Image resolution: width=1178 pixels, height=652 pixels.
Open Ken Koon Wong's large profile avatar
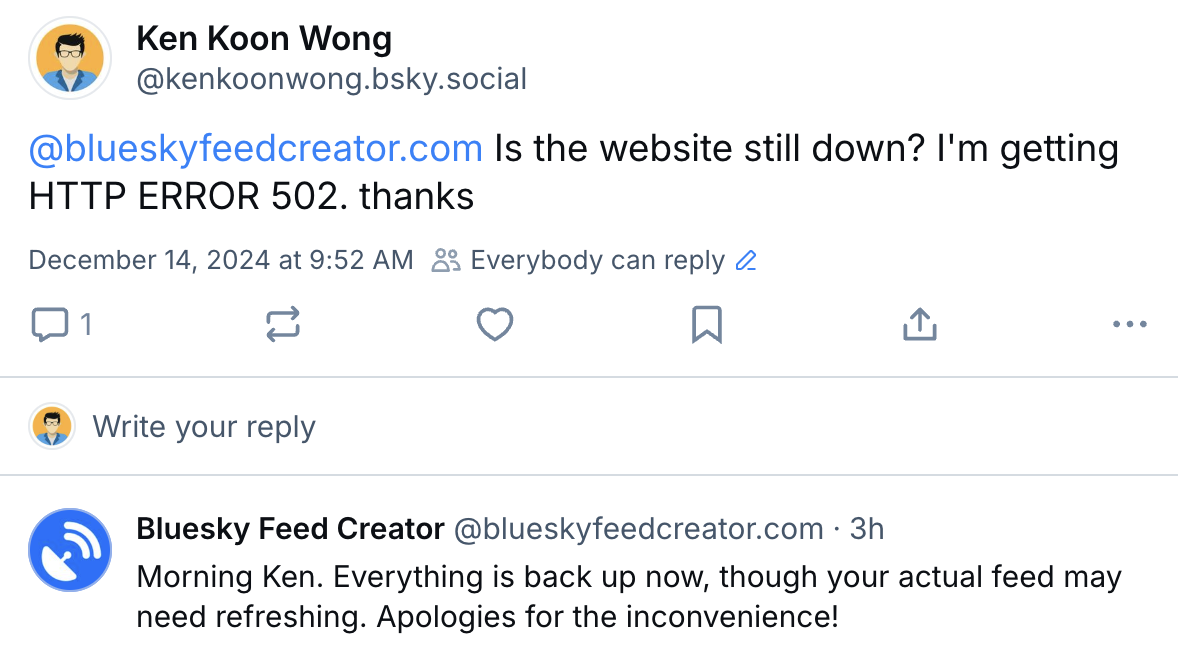click(x=70, y=58)
